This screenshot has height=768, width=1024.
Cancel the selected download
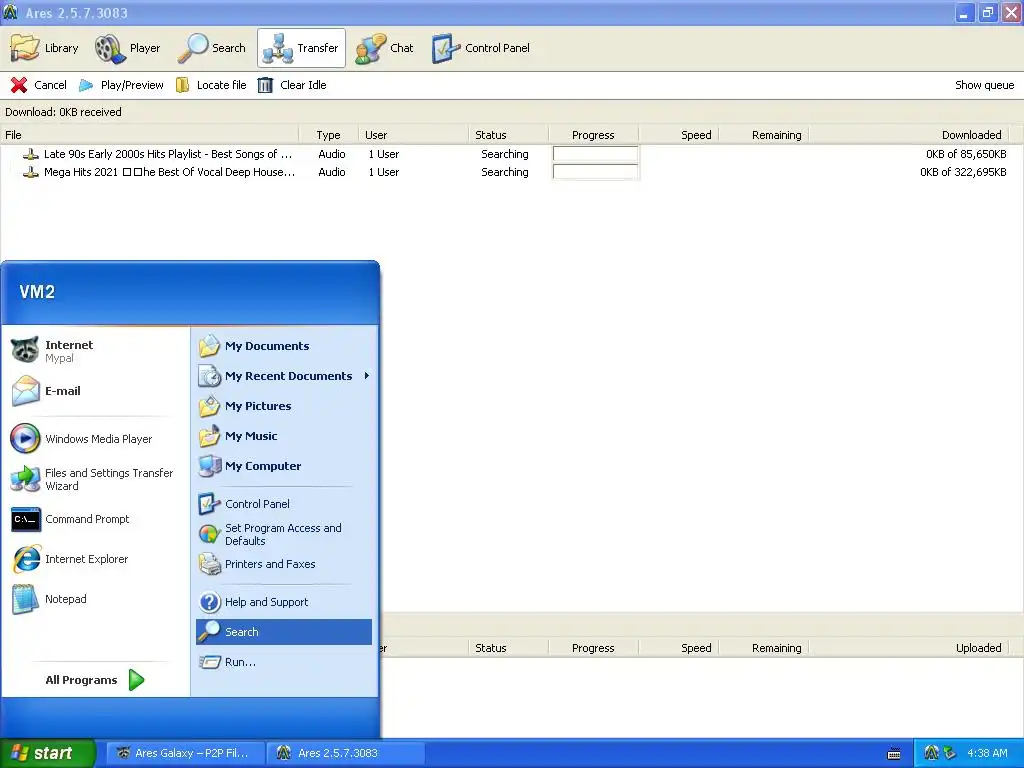click(x=39, y=85)
